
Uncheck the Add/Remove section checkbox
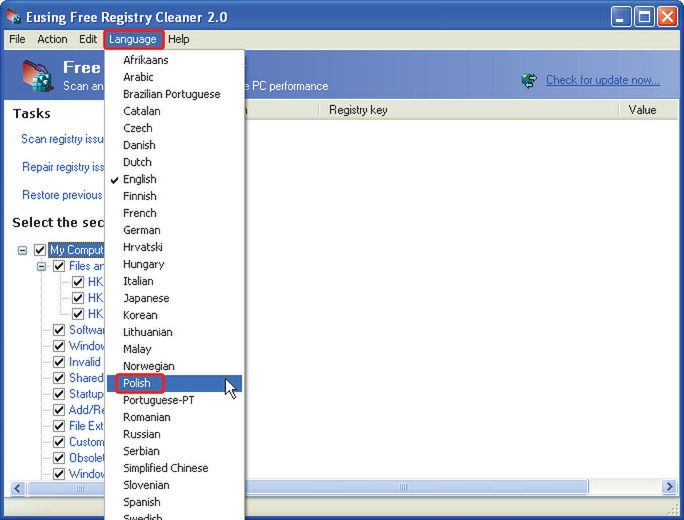pos(59,410)
